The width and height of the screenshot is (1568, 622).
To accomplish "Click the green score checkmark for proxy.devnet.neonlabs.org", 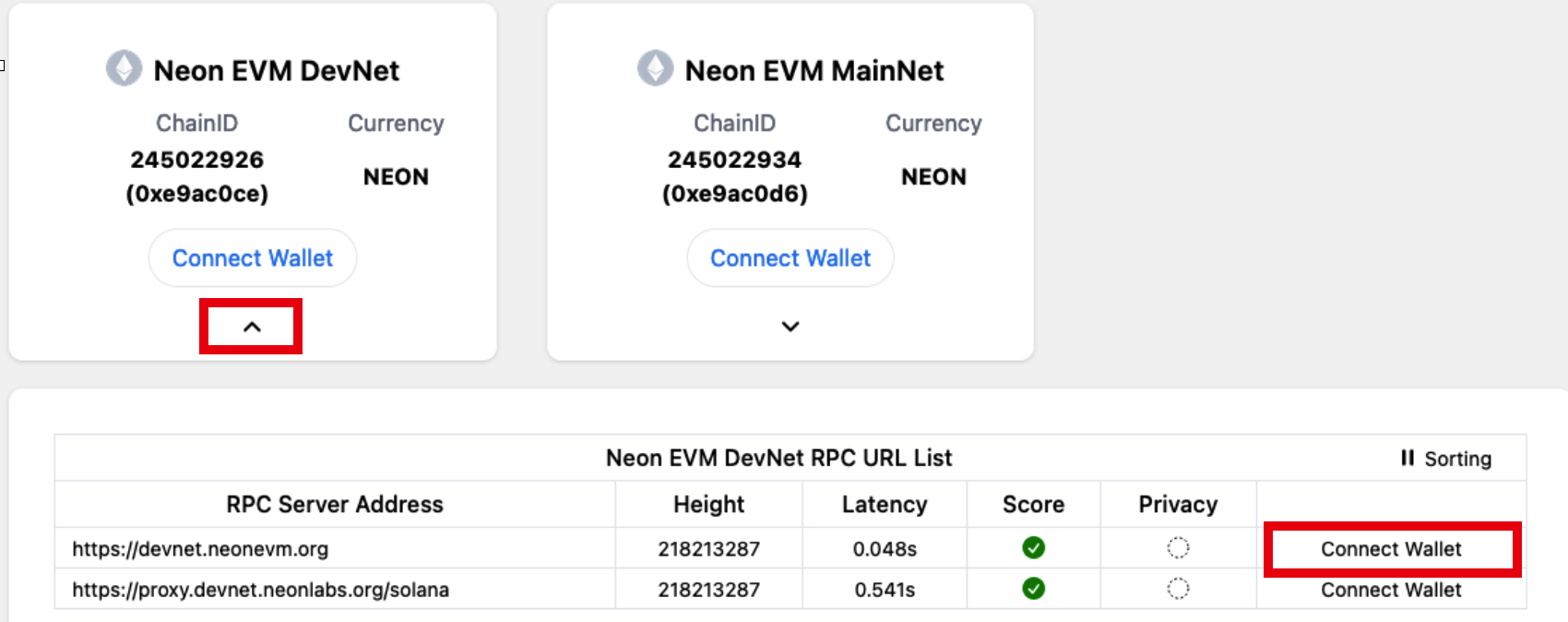I will click(x=1034, y=589).
